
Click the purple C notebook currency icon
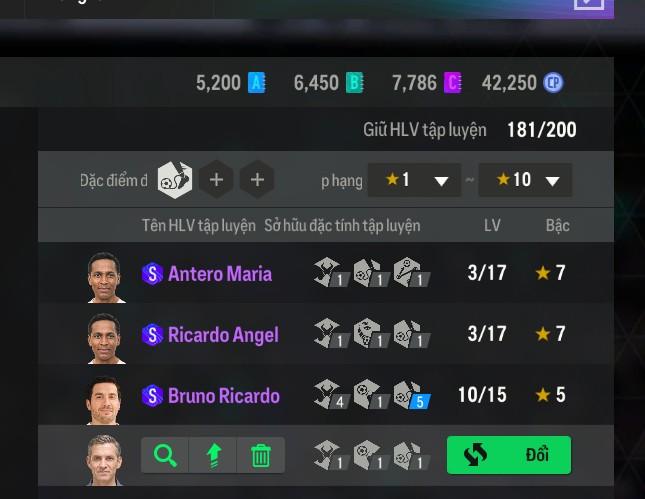[x=452, y=83]
